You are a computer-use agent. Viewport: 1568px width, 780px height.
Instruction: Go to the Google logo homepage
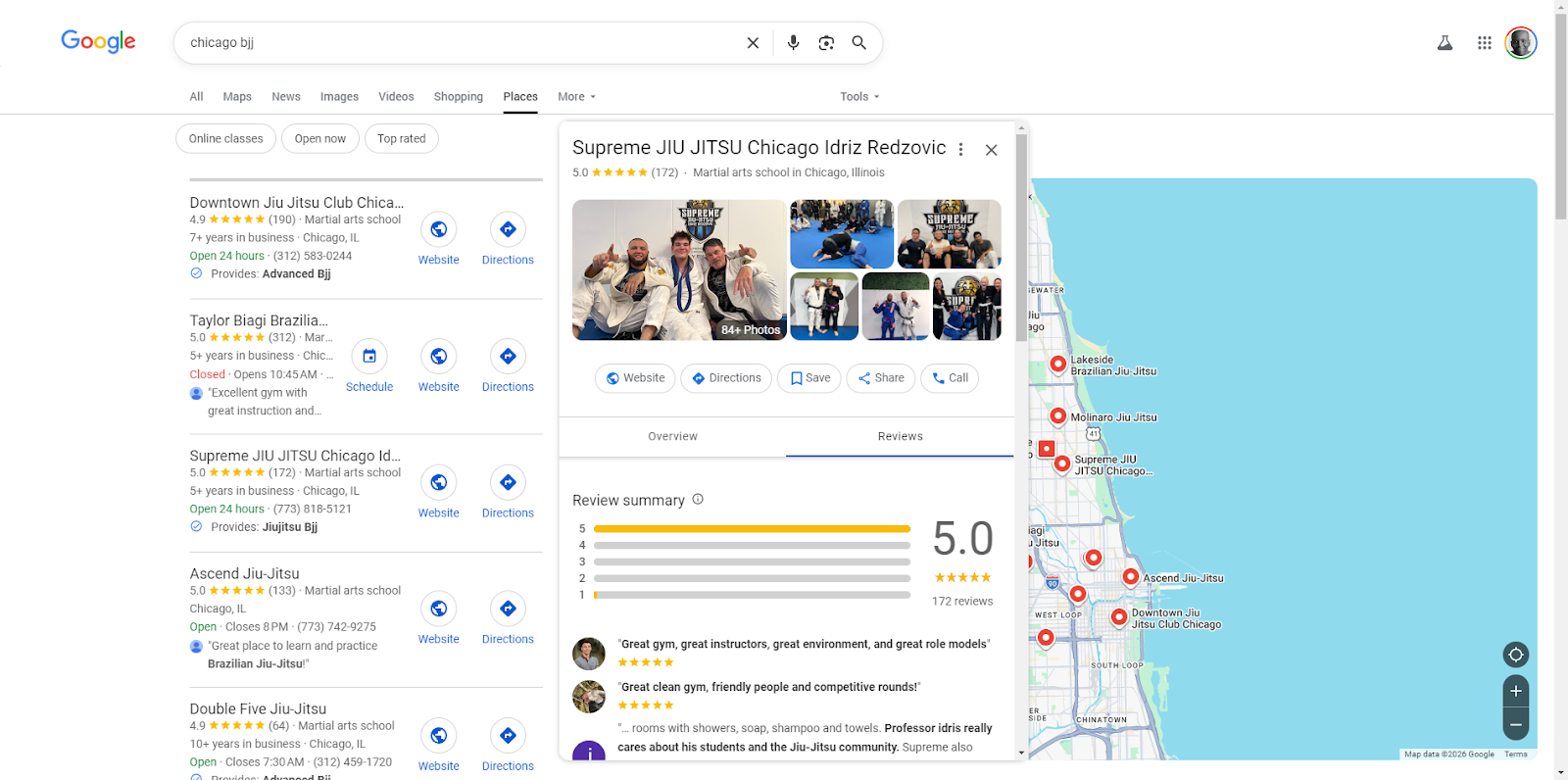[x=98, y=41]
